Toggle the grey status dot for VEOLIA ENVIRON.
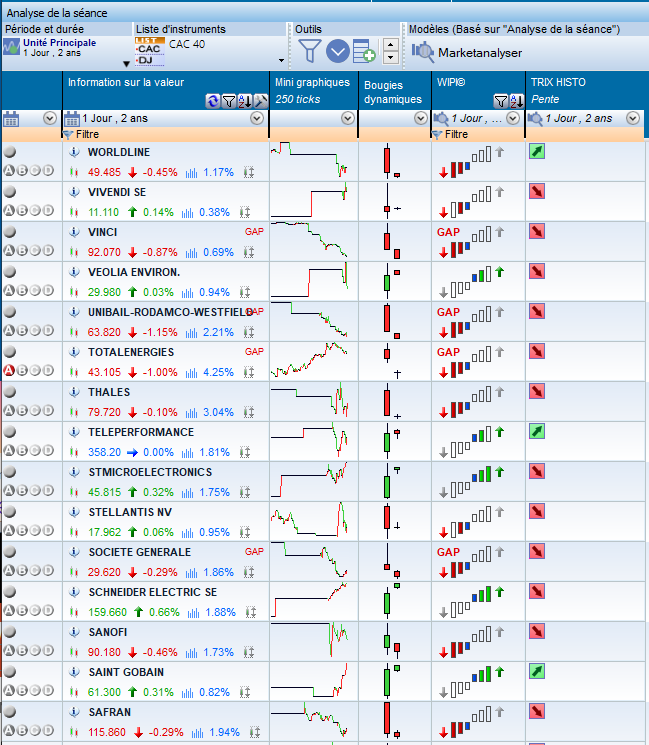The width and height of the screenshot is (649, 745). tap(10, 272)
